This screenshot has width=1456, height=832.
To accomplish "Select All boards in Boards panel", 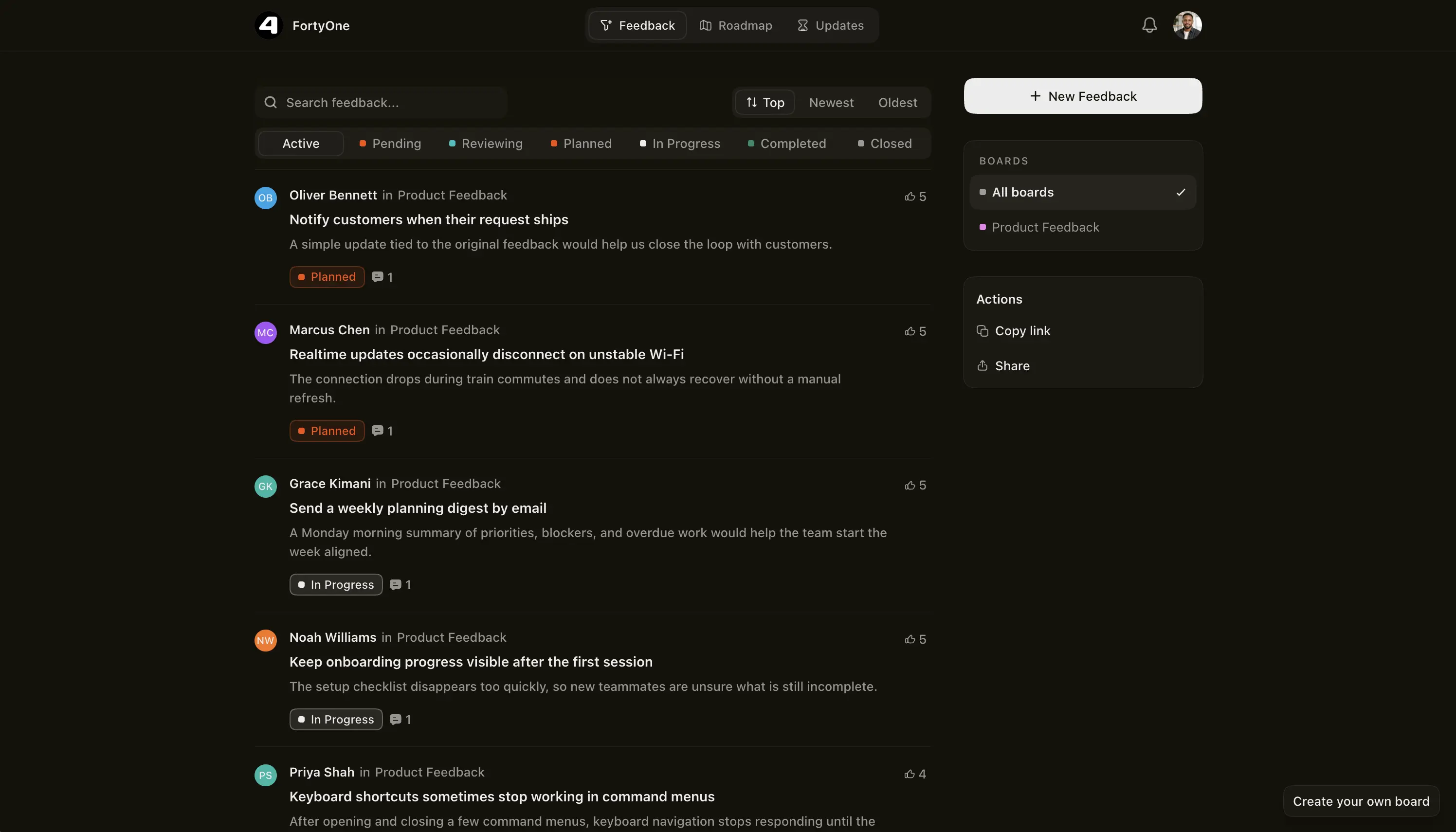I will point(1083,192).
